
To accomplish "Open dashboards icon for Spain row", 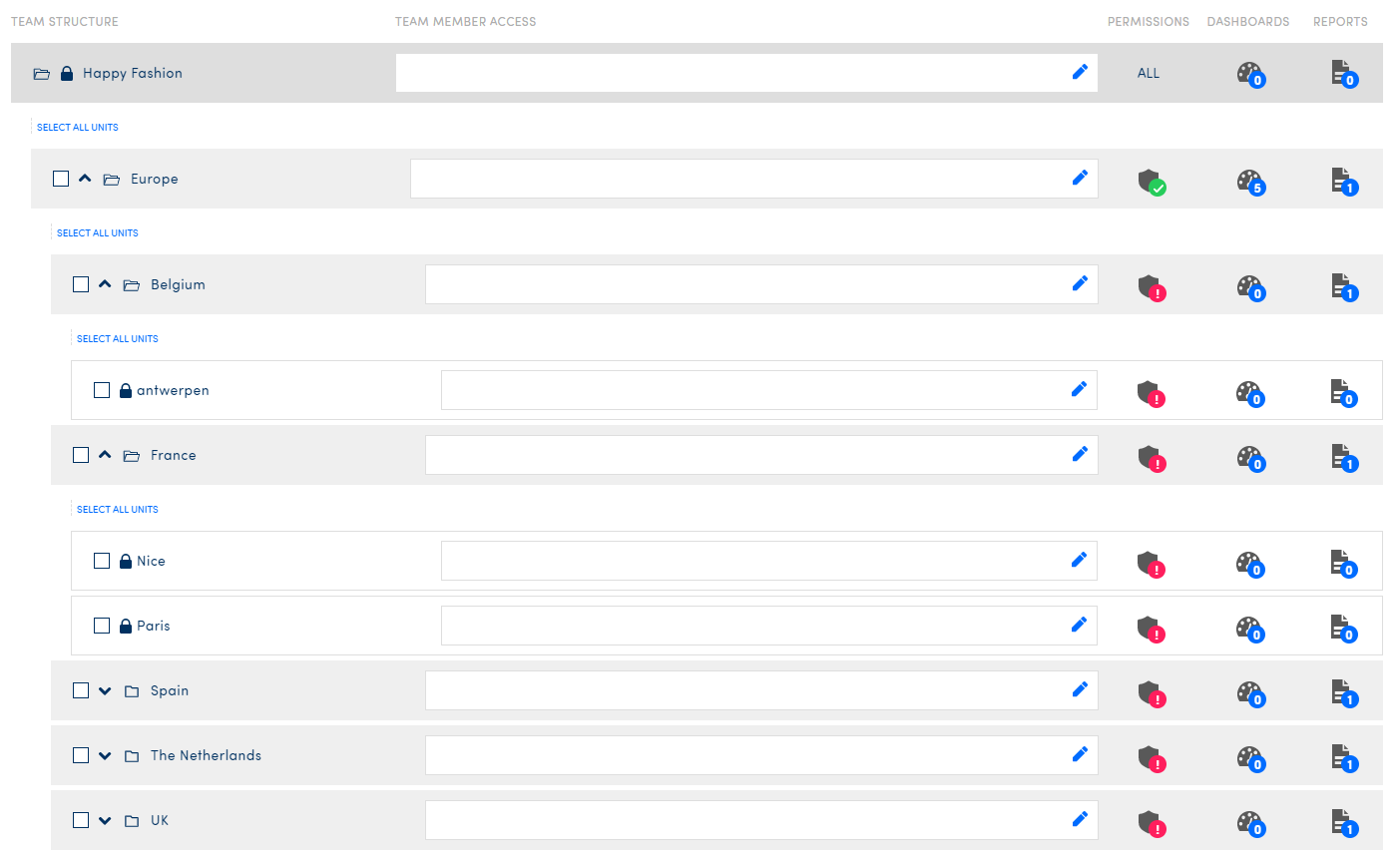I will [x=1249, y=692].
